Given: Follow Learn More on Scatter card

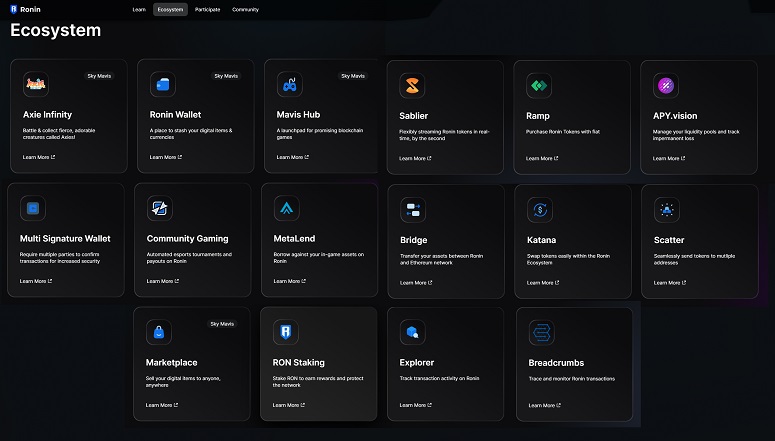Looking at the screenshot, I should (670, 283).
